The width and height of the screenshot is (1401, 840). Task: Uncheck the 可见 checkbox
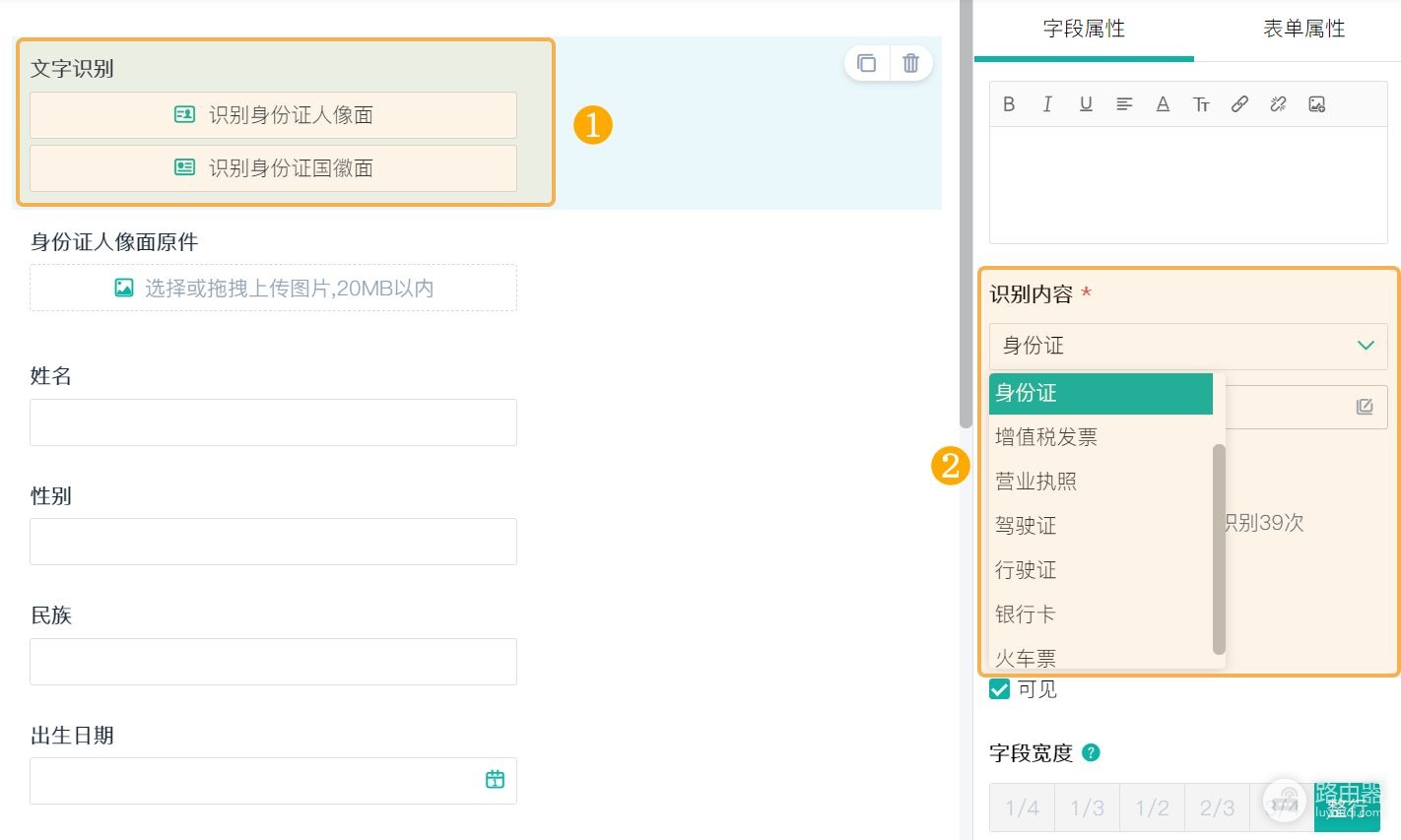[999, 689]
